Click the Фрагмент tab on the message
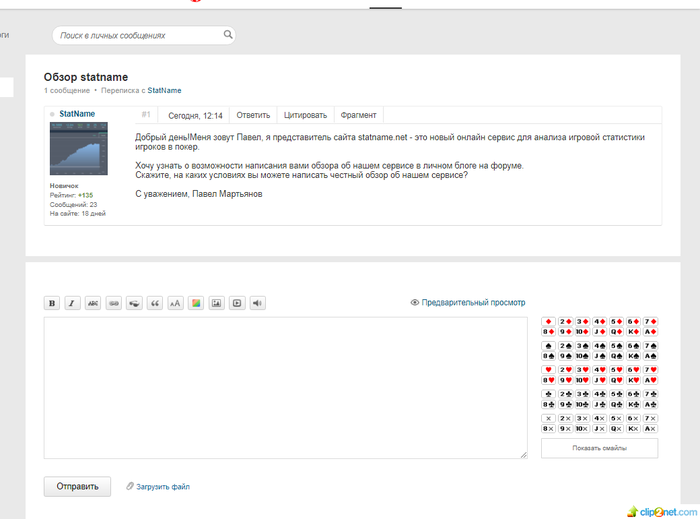 358,115
